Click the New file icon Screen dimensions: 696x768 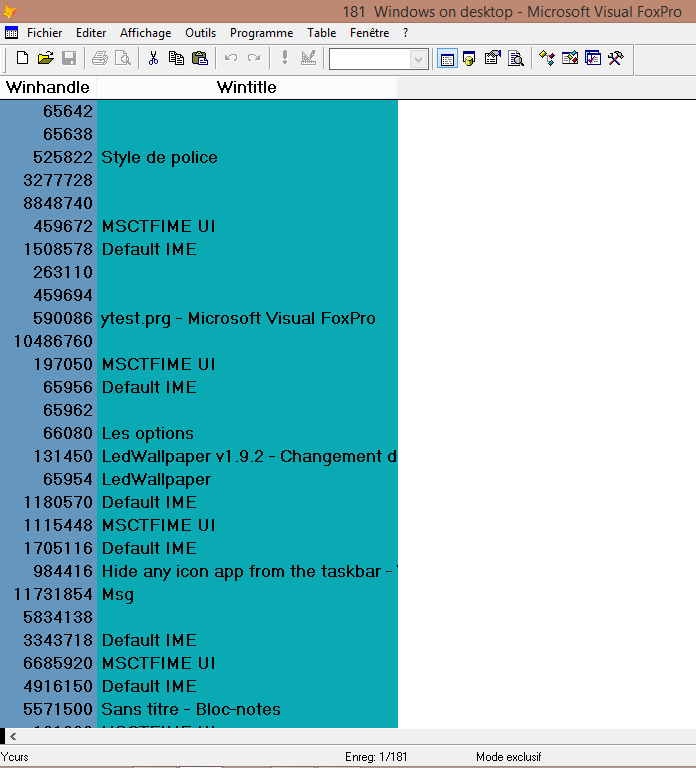(x=22, y=58)
